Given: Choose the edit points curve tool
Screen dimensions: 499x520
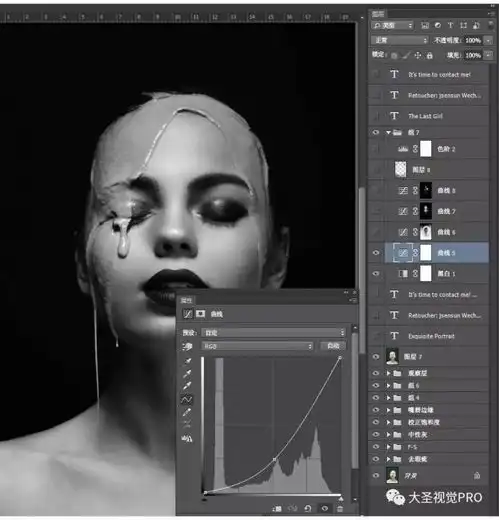Looking at the screenshot, I should pyautogui.click(x=187, y=399).
